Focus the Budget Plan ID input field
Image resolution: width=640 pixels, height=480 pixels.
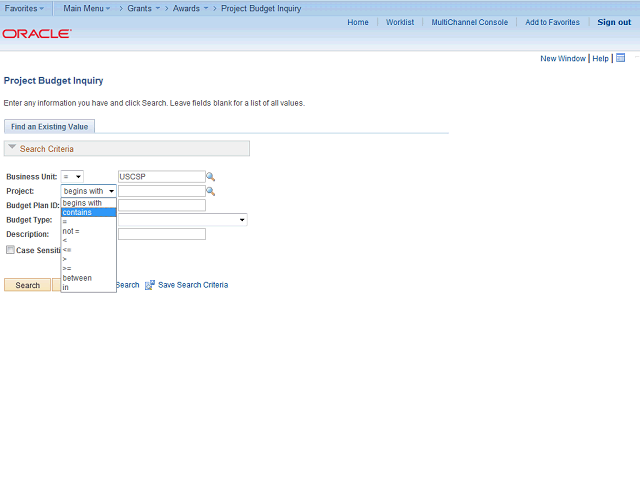[162, 205]
